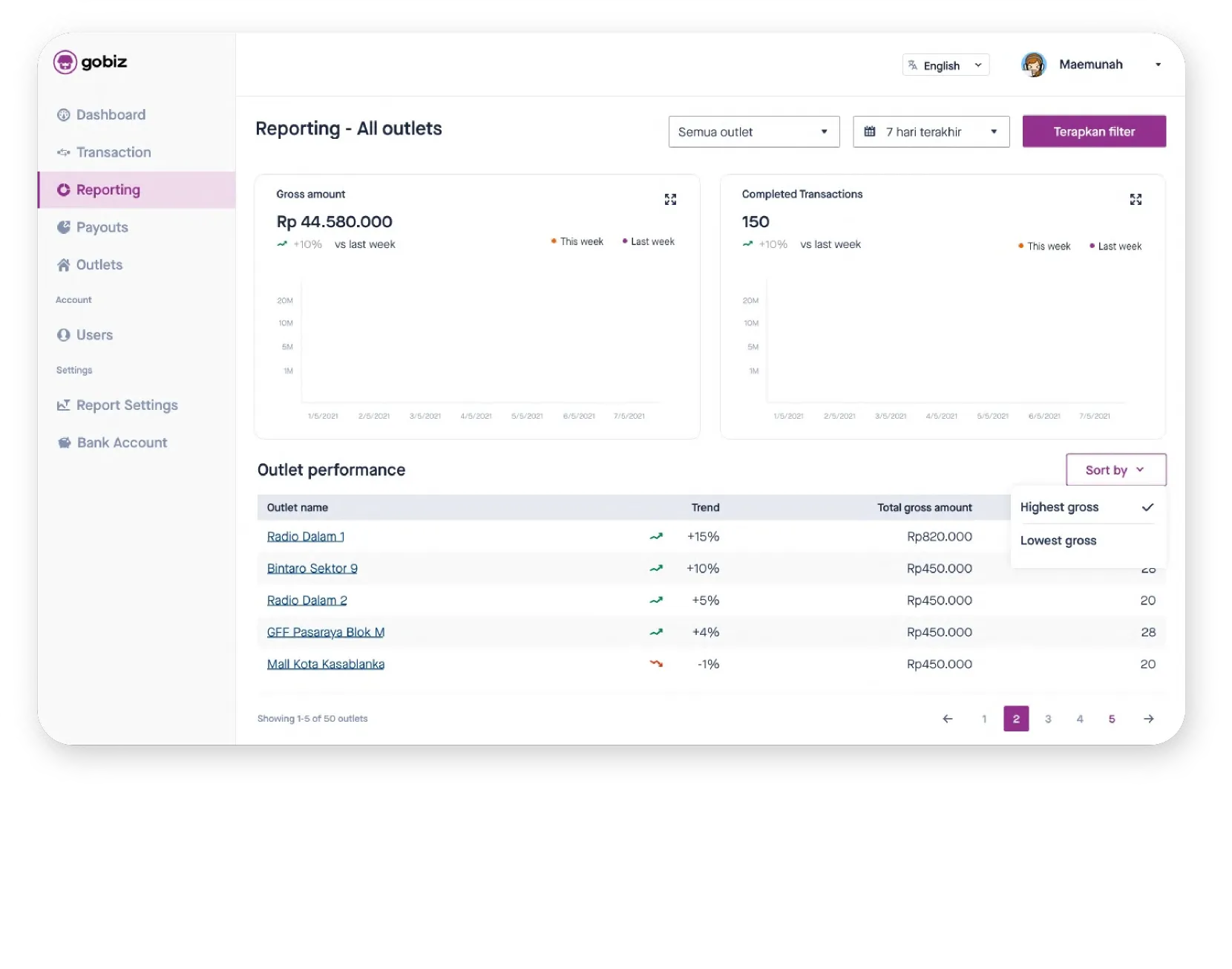Select Lowest gross sort option
This screenshot has width=1232, height=969.
1058,541
